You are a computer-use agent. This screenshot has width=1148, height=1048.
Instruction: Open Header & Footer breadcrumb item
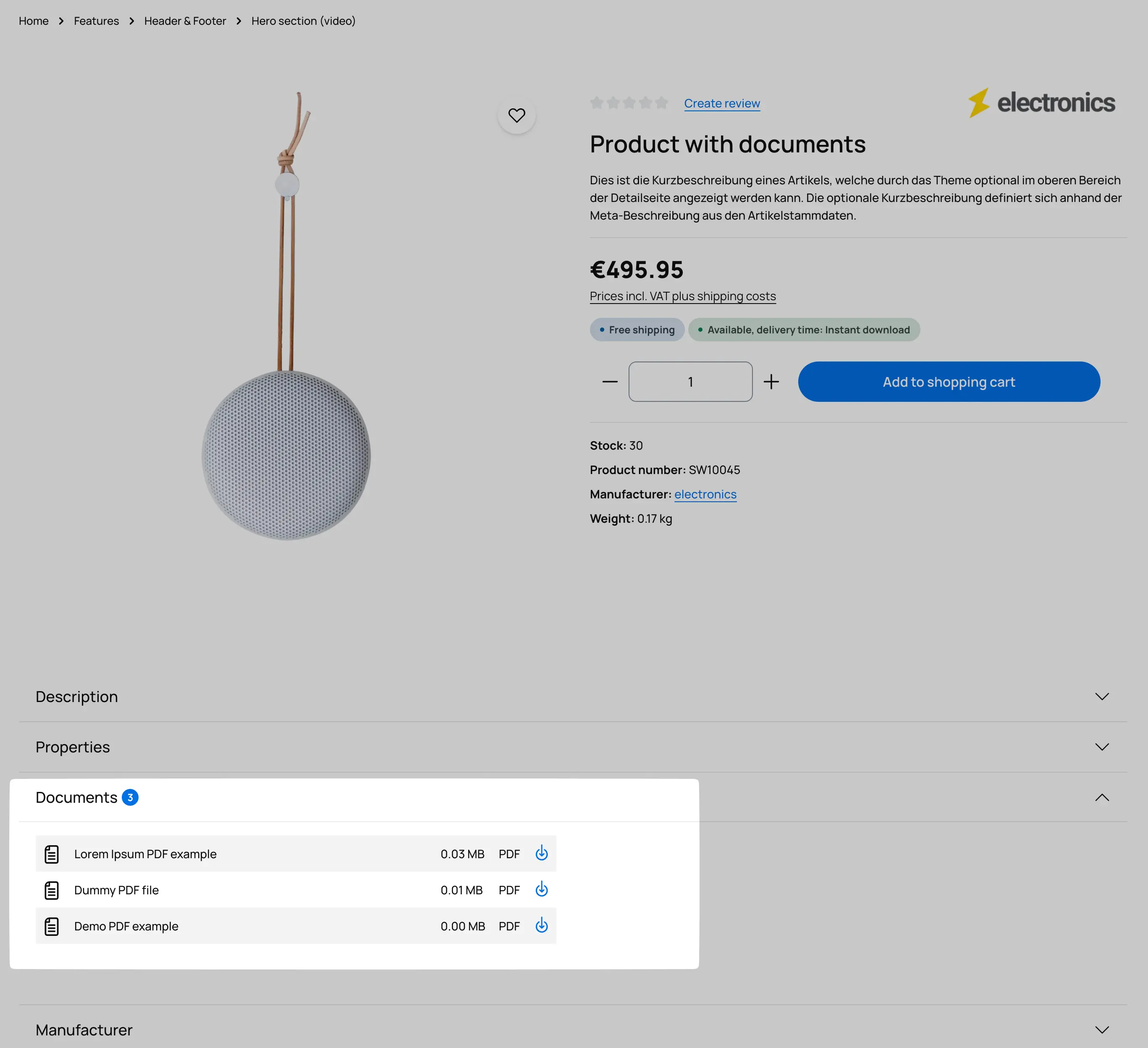coord(185,21)
